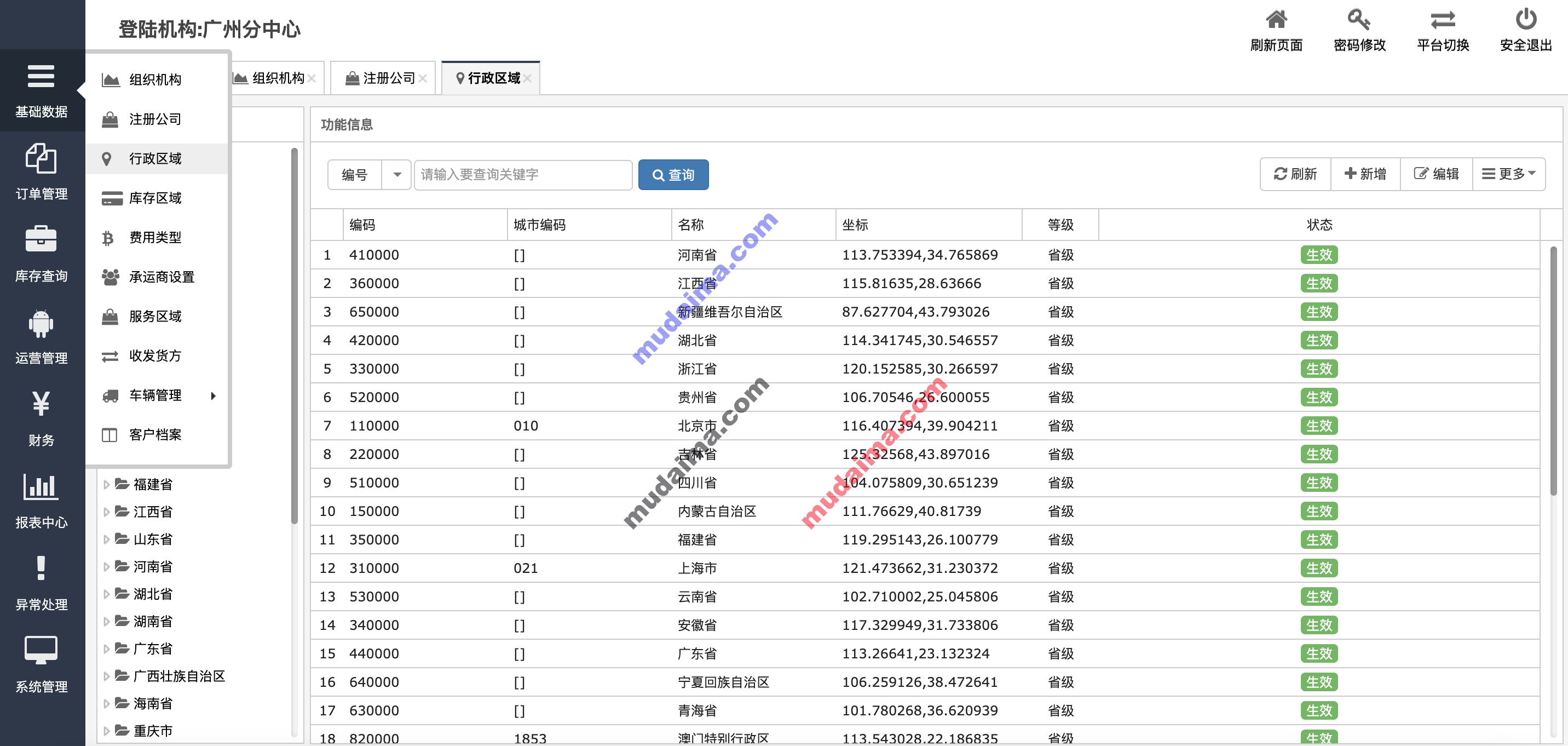Open the 更多 dropdown menu
The width and height of the screenshot is (1568, 746).
(x=1508, y=174)
